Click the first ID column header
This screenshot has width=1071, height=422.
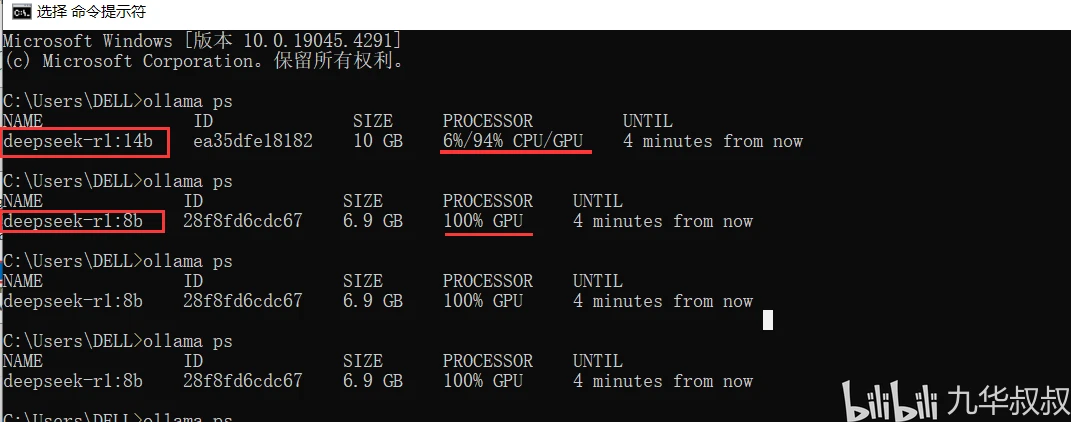(x=203, y=121)
